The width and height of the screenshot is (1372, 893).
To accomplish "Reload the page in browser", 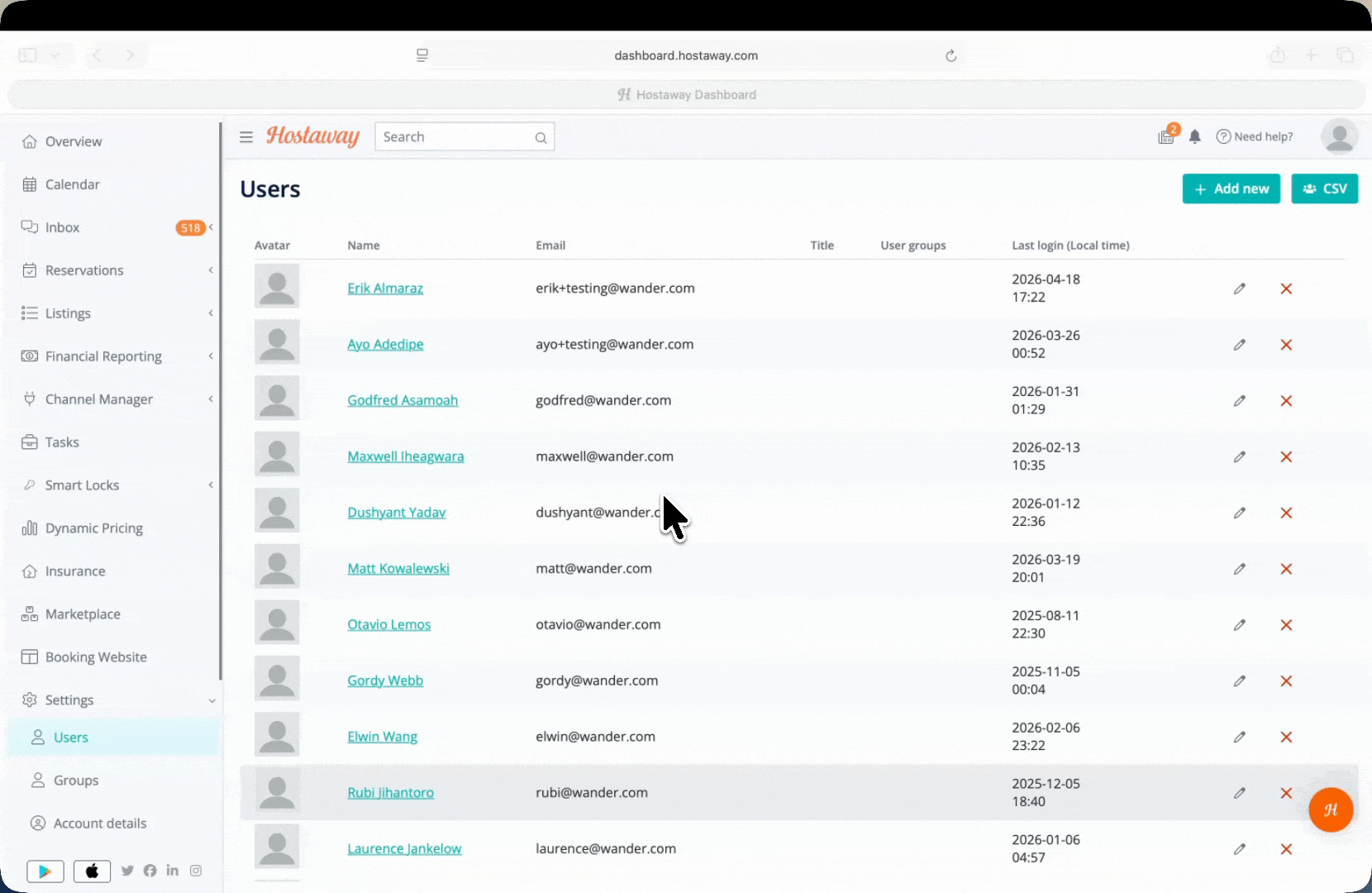I will 950,55.
